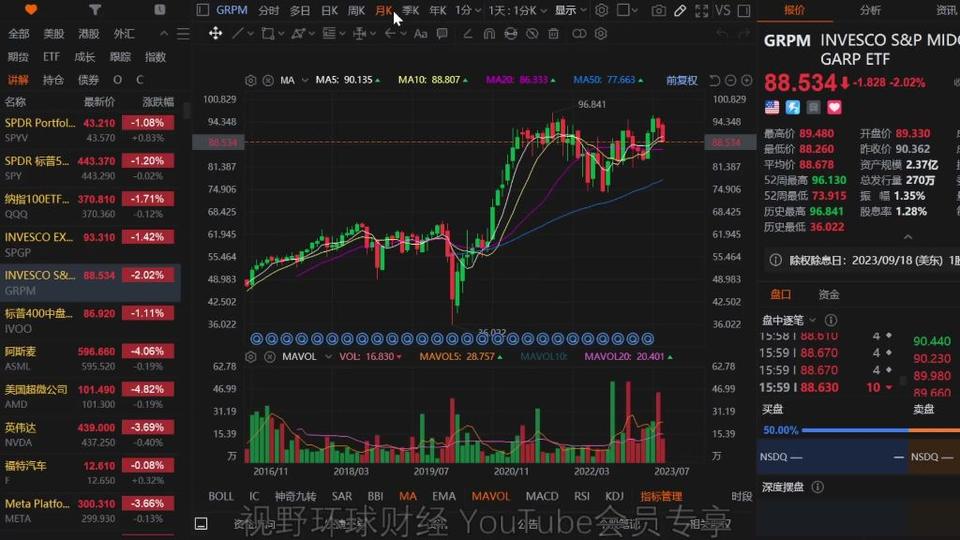Expand the 盘中逐笔 dropdown
Image resolution: width=960 pixels, height=540 pixels.
812,320
